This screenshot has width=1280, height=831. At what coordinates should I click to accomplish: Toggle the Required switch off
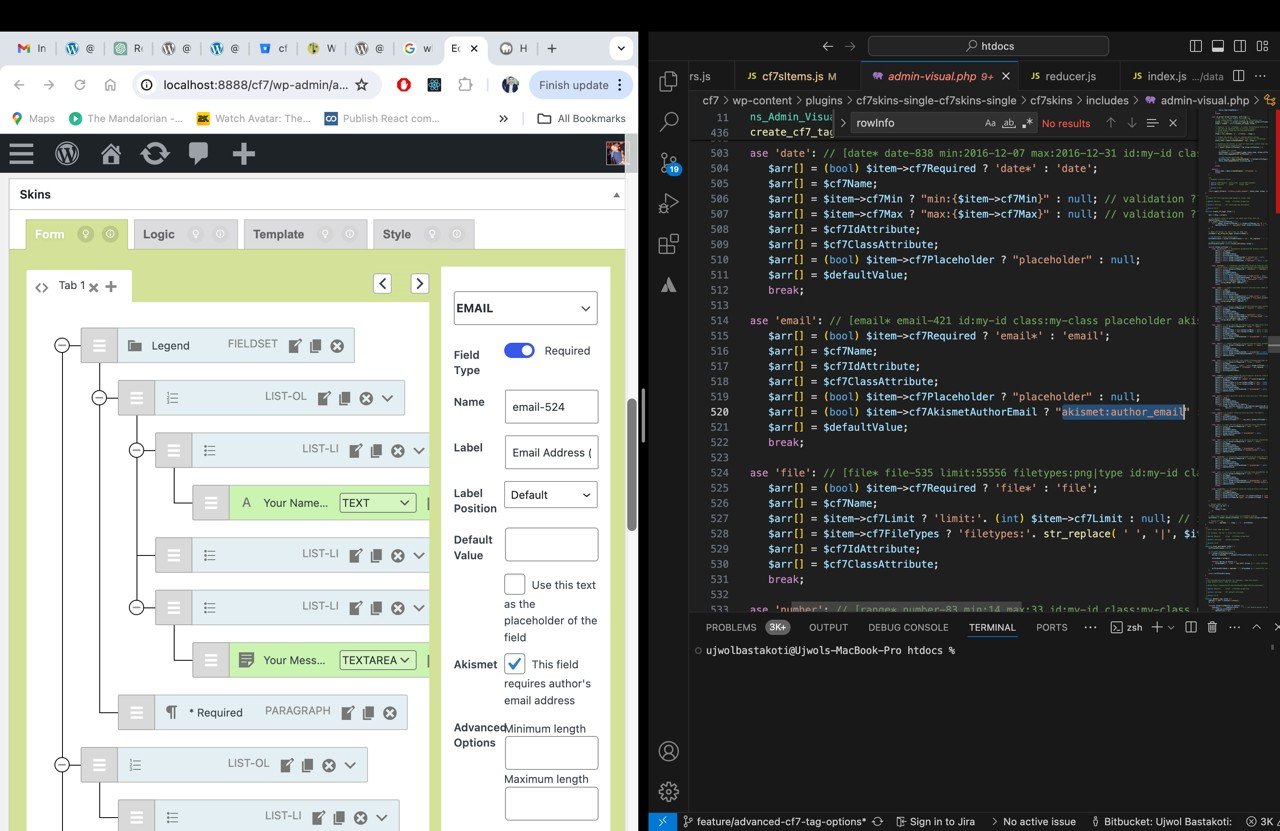pyautogui.click(x=519, y=351)
